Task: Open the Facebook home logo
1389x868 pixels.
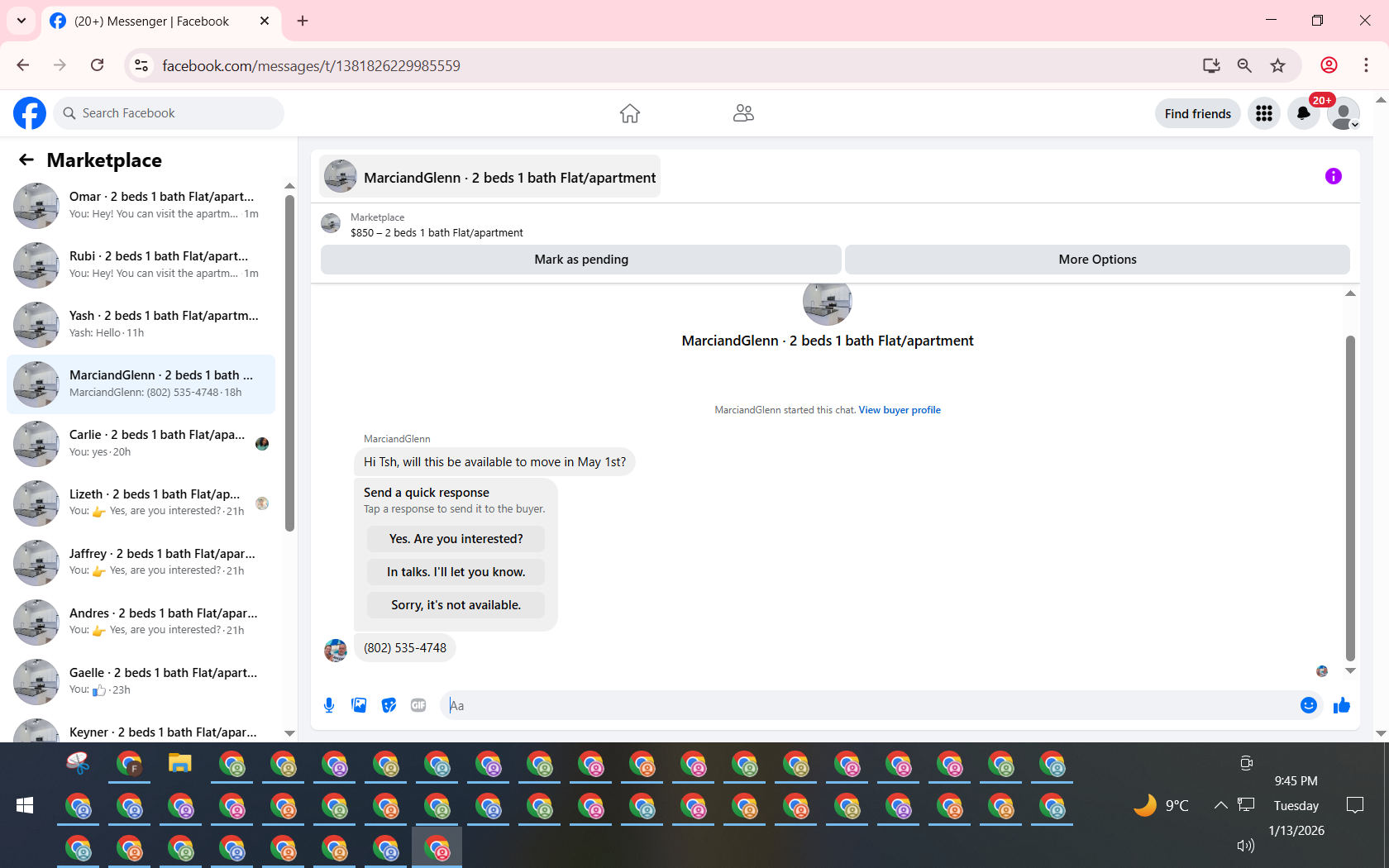Action: [x=30, y=113]
